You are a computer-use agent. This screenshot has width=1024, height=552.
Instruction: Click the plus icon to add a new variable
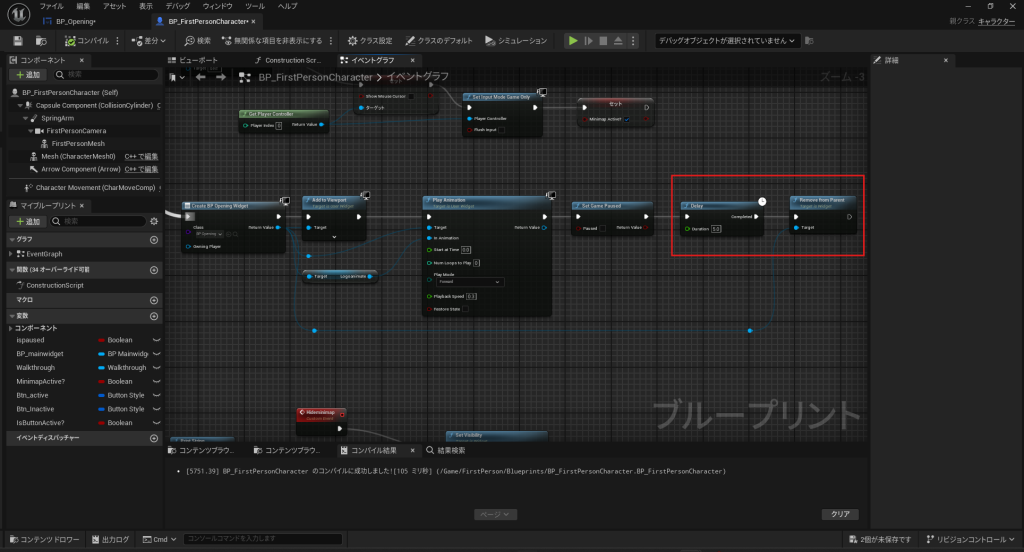[x=154, y=316]
